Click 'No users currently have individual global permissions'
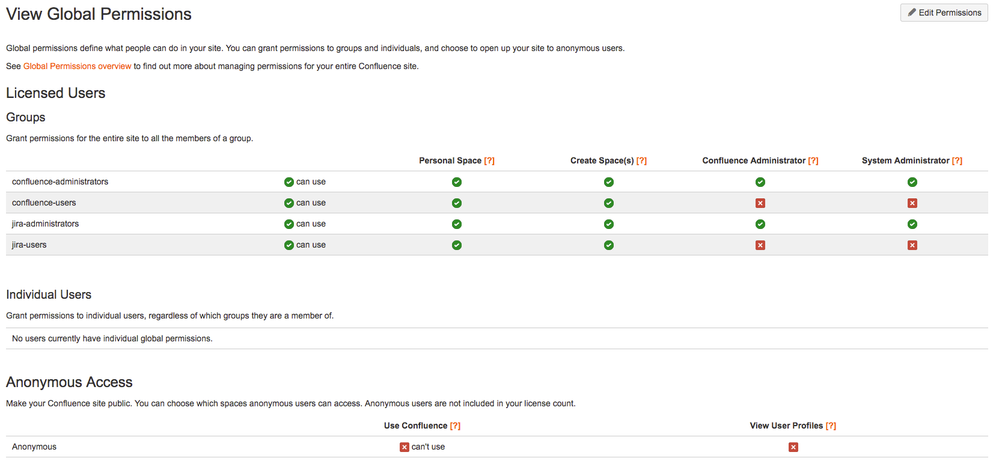999x470 pixels. [112, 339]
